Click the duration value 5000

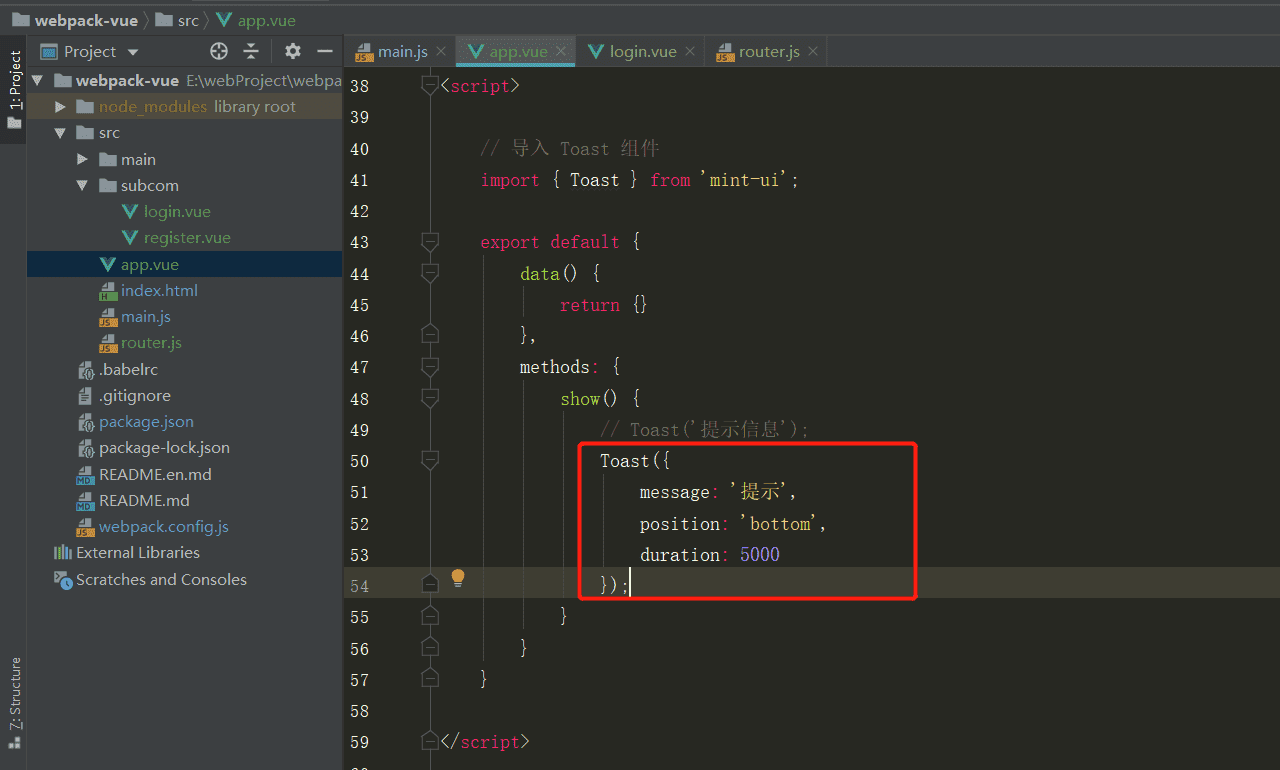[x=759, y=555]
